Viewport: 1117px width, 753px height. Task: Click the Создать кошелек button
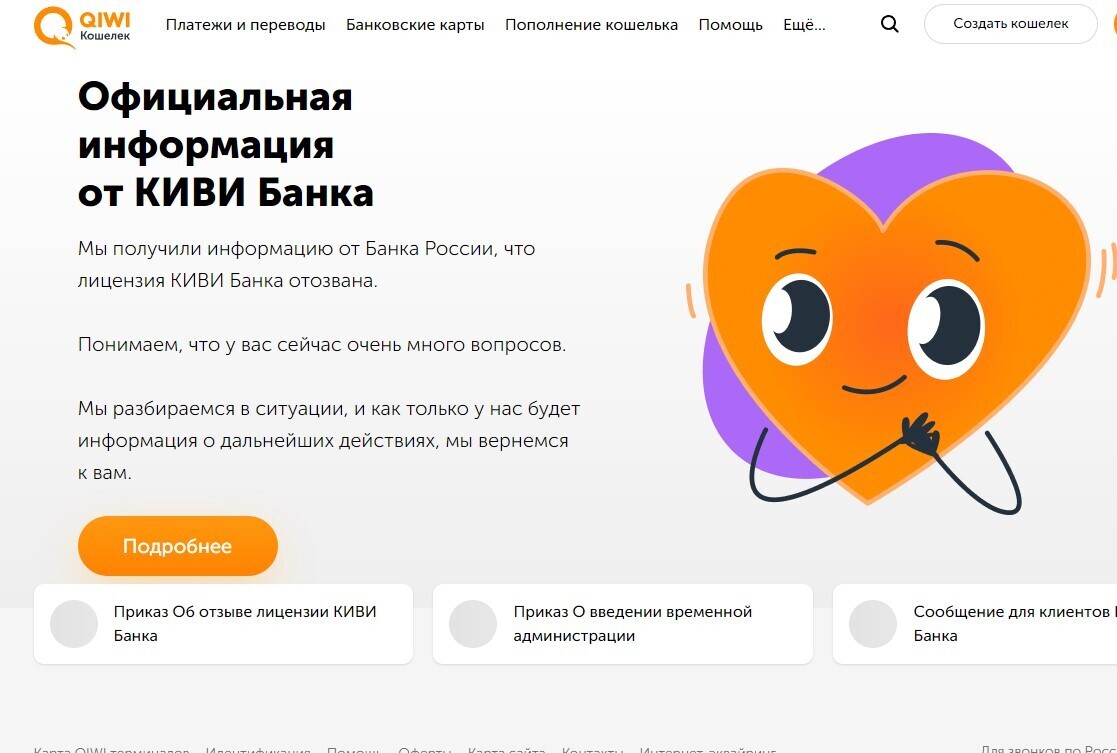[1011, 24]
